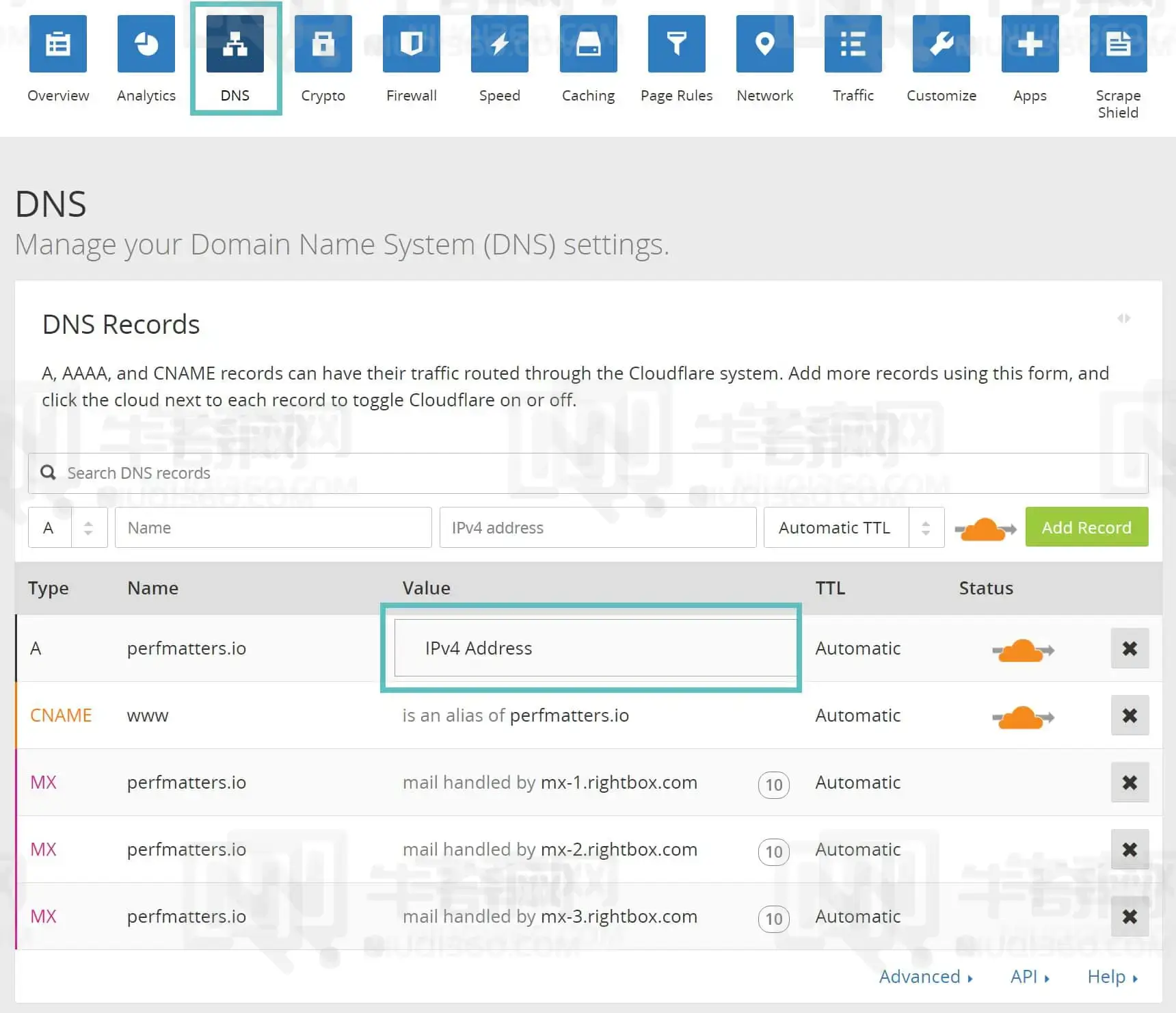Switch to the Firewall tab label
The width and height of the screenshot is (1176, 1013).
click(x=412, y=96)
